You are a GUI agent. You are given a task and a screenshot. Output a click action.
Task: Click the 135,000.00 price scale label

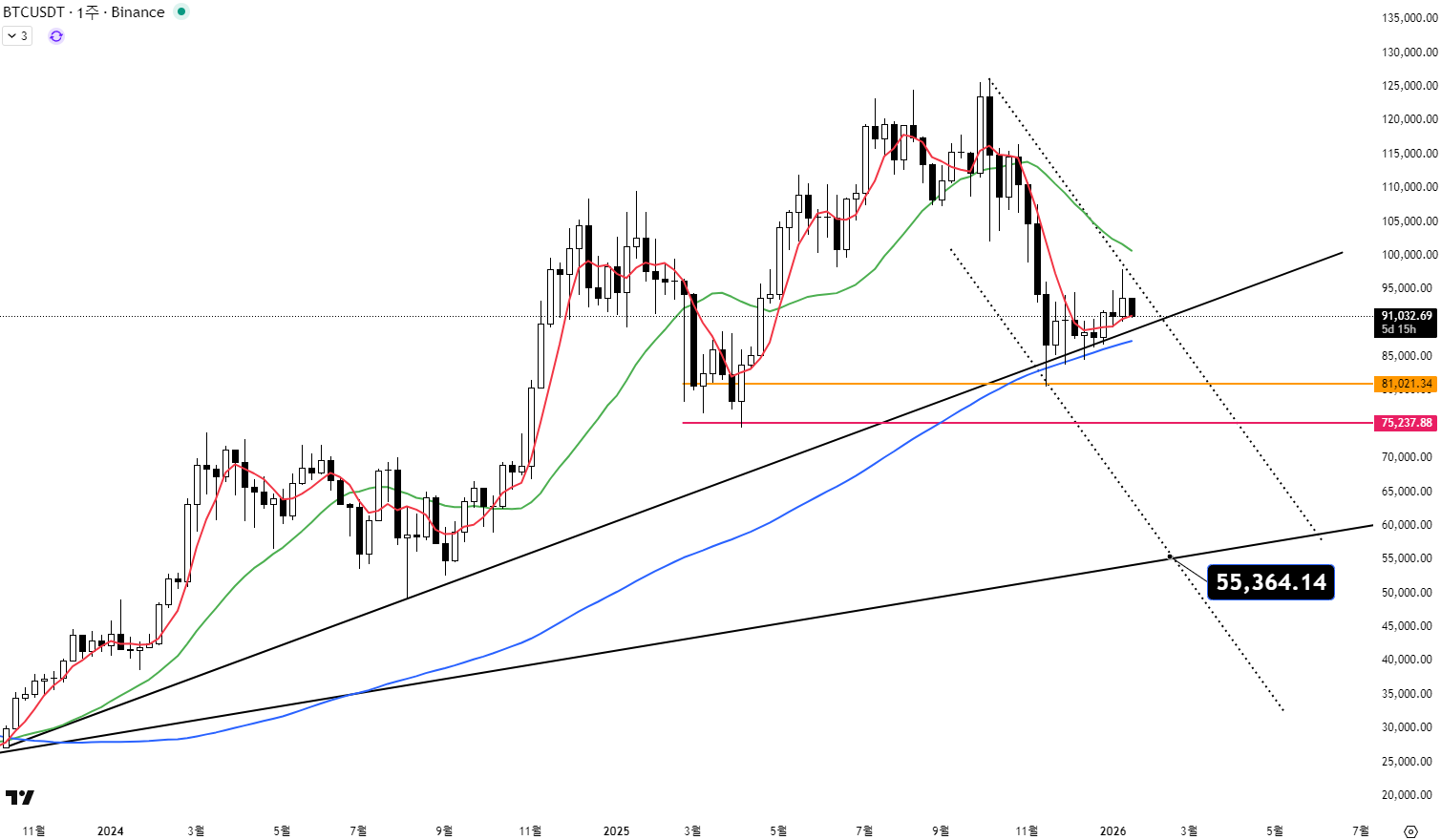point(1409,18)
